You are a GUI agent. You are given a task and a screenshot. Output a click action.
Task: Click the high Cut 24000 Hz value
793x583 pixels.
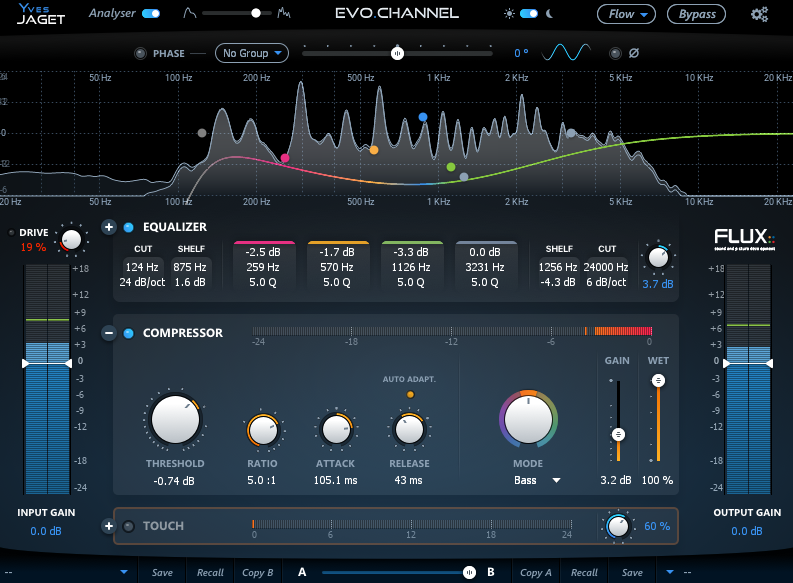click(606, 267)
